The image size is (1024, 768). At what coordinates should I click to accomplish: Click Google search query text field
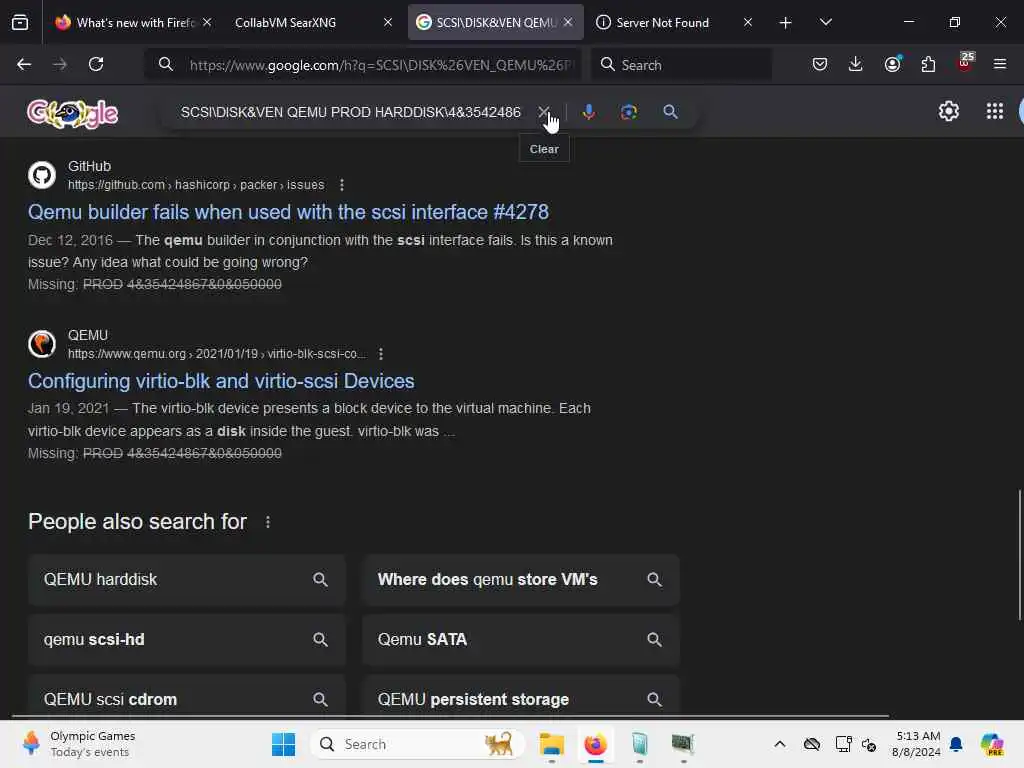(x=351, y=112)
